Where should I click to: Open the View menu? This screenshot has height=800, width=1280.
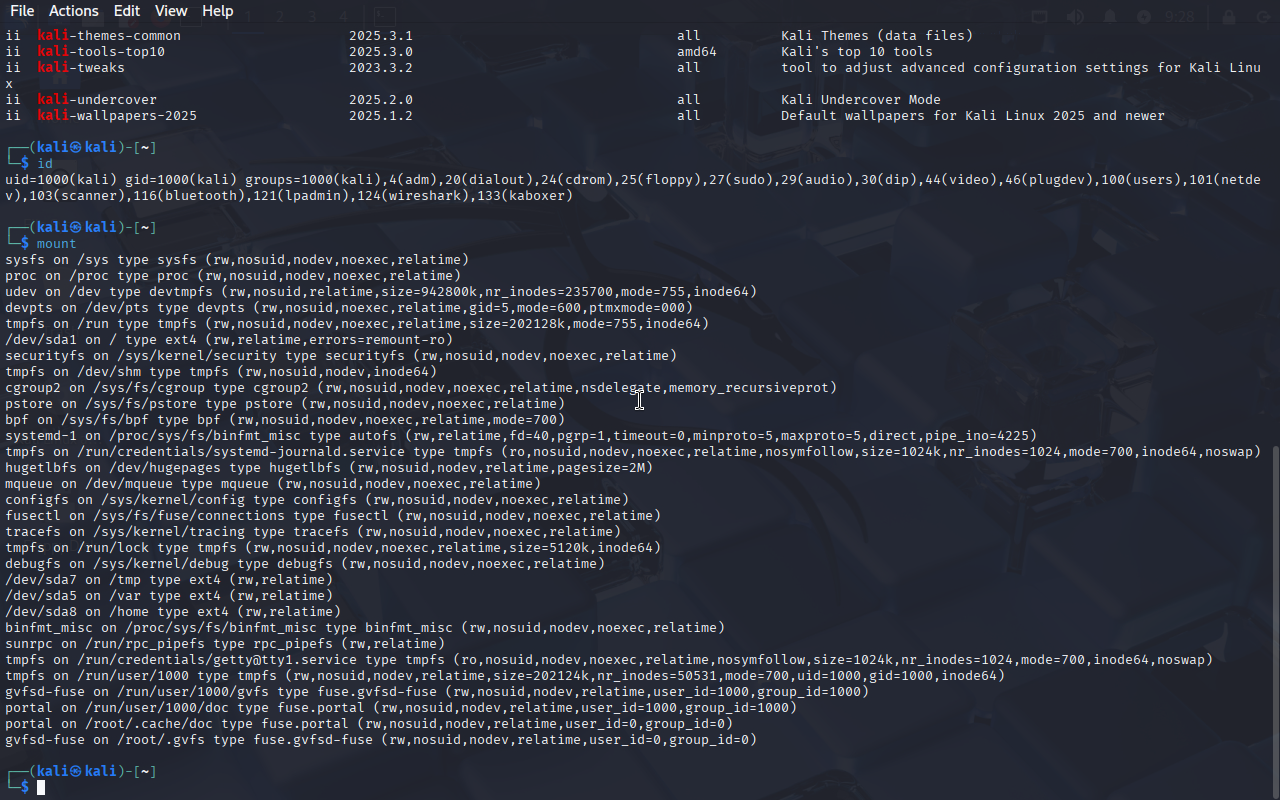click(x=171, y=11)
